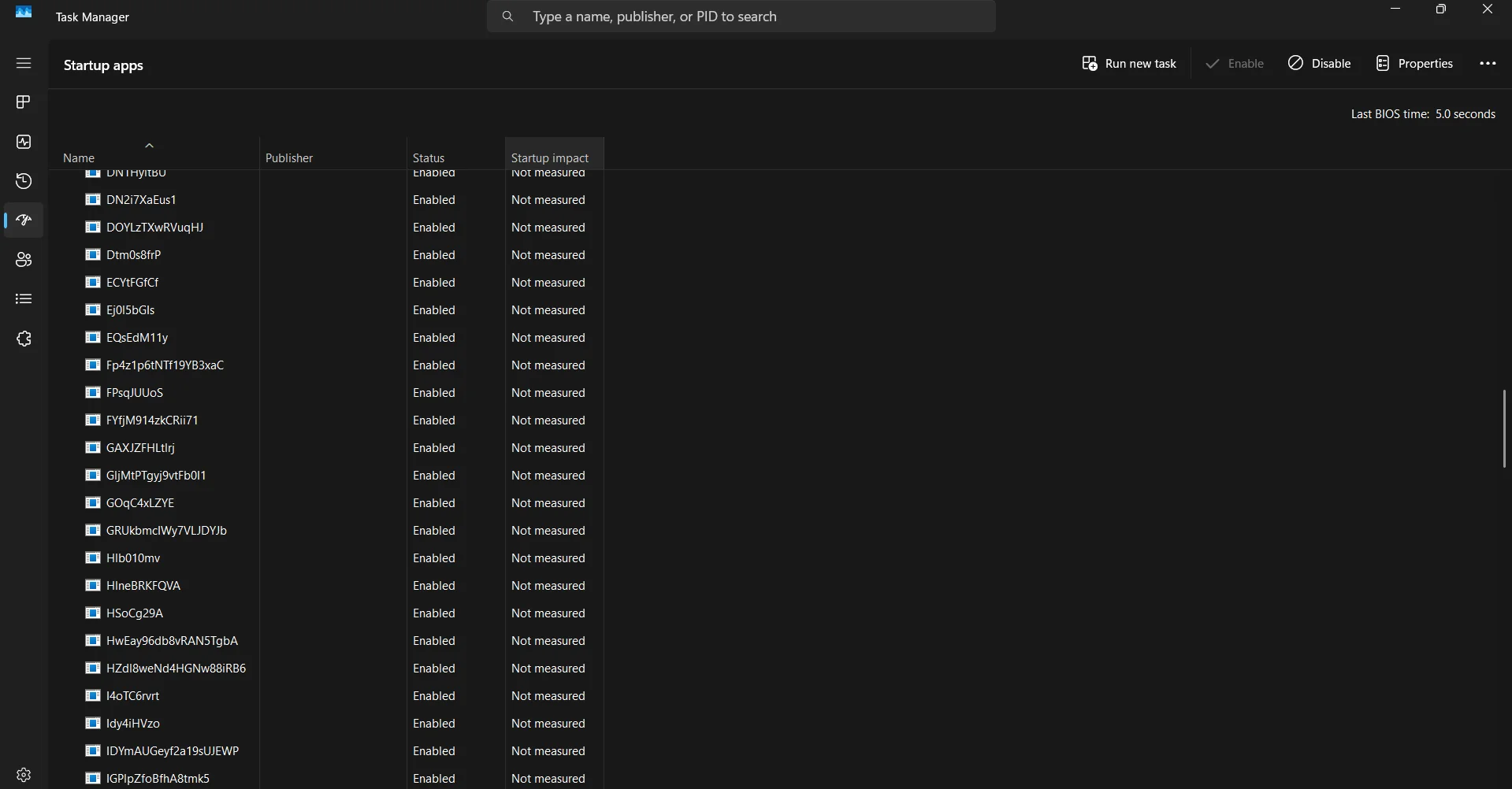The image size is (1512, 789).
Task: Sort by the Startup impact column
Action: pyautogui.click(x=549, y=157)
